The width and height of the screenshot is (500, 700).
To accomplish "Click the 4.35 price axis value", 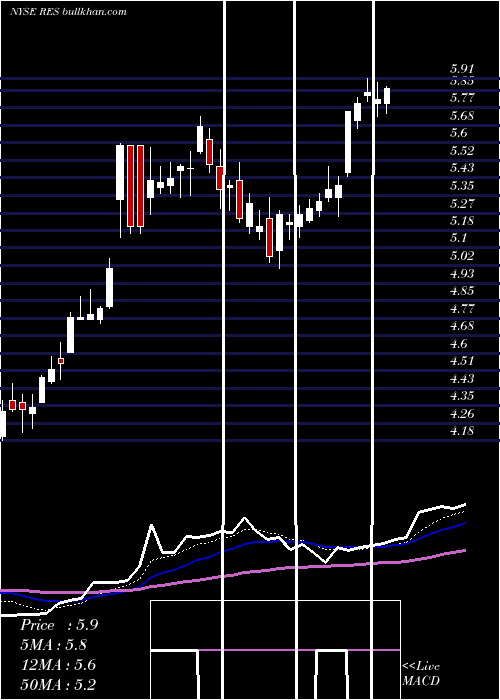I will coord(462,396).
